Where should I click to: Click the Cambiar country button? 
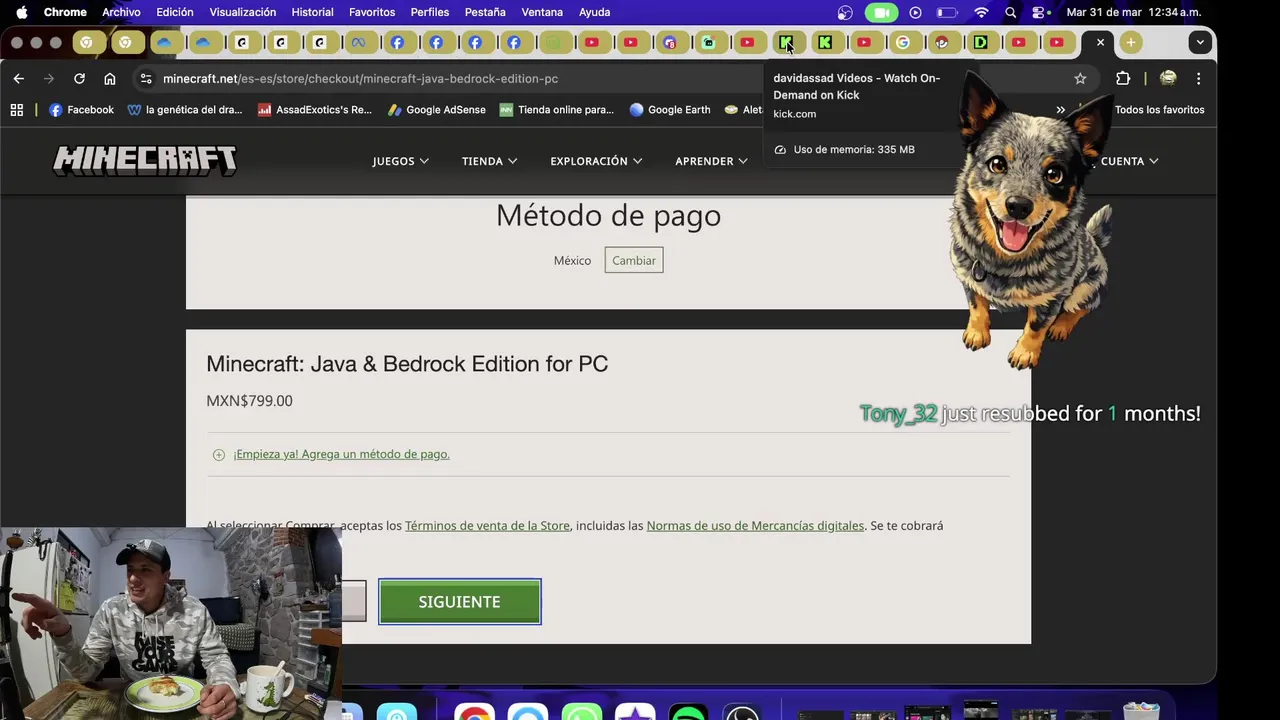[x=634, y=261]
